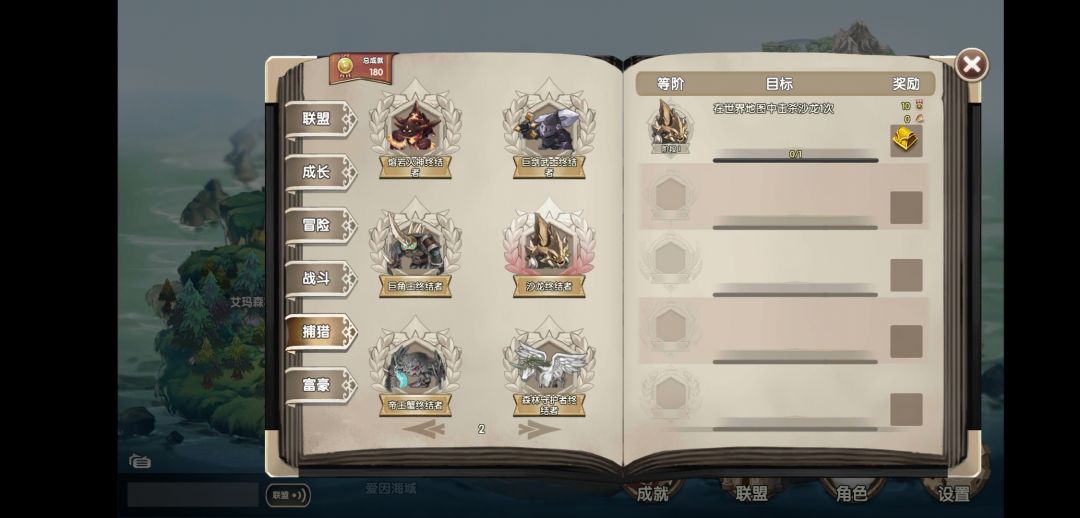Select the 巨剑武士终结者 achievement badge
The height and width of the screenshot is (518, 1080).
tap(549, 131)
